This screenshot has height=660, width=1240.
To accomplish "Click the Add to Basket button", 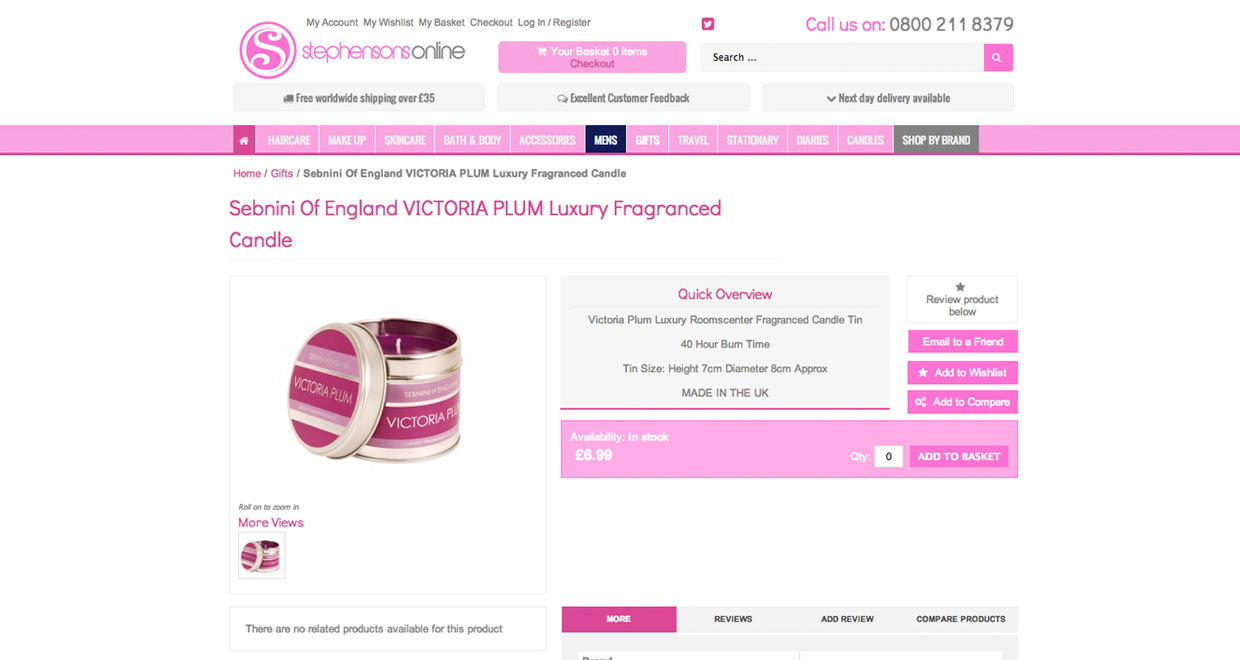I will click(x=959, y=457).
